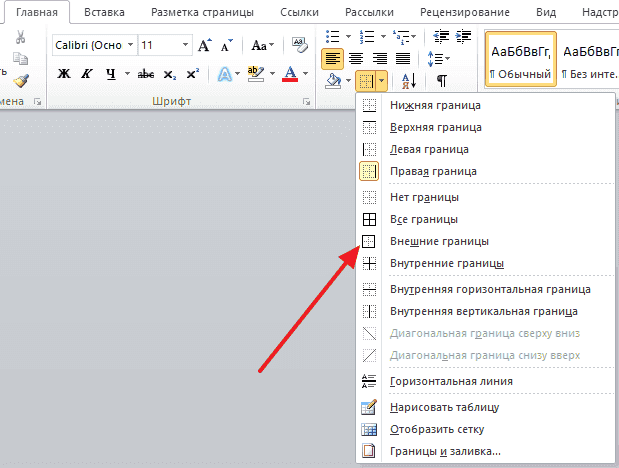619x468 pixels.
Task: Center align the paragraph text
Action: point(356,59)
